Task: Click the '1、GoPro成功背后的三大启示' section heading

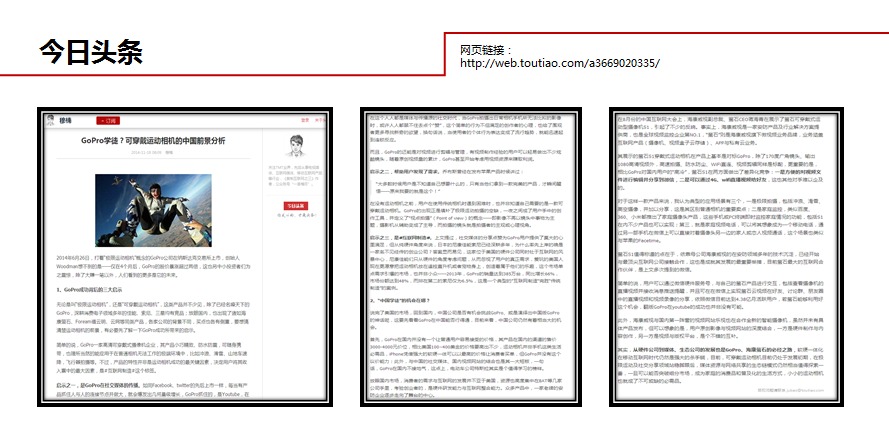Action: (90, 290)
